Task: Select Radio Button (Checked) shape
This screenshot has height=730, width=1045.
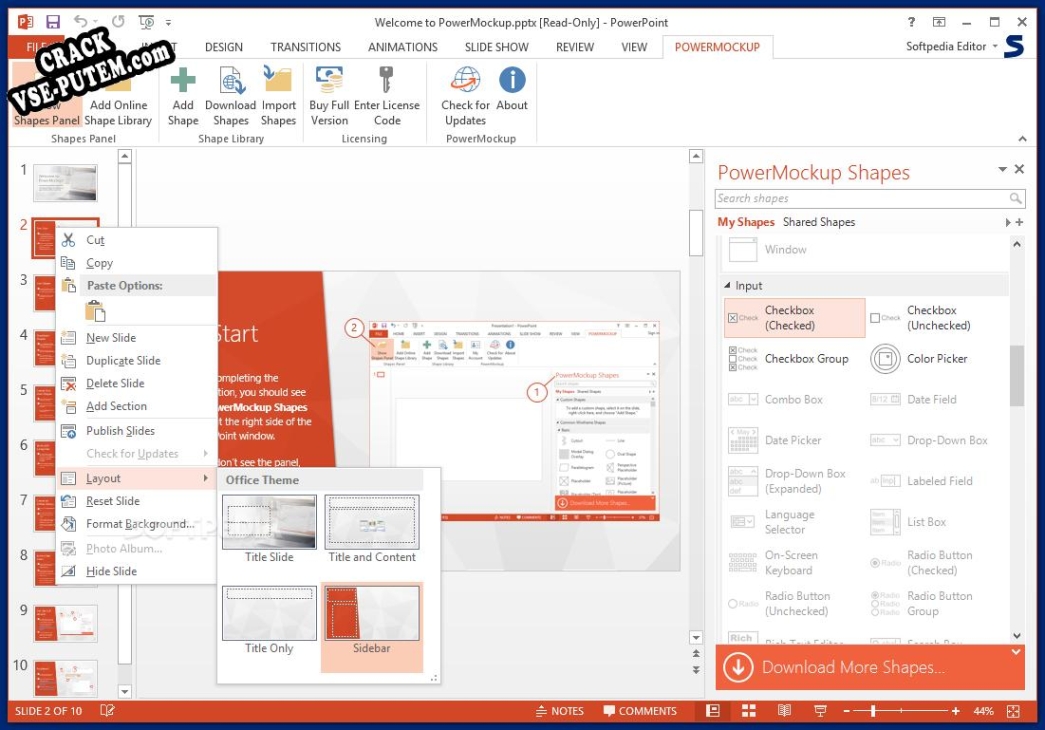Action: click(x=938, y=563)
